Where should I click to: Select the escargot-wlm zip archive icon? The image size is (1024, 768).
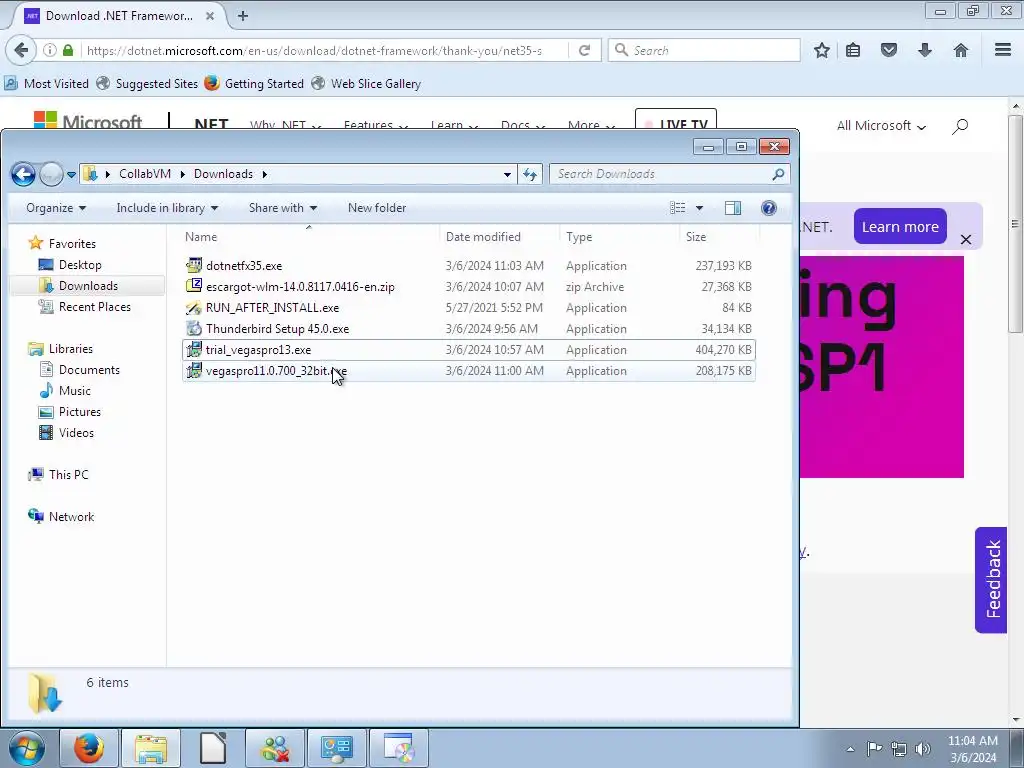(x=194, y=286)
